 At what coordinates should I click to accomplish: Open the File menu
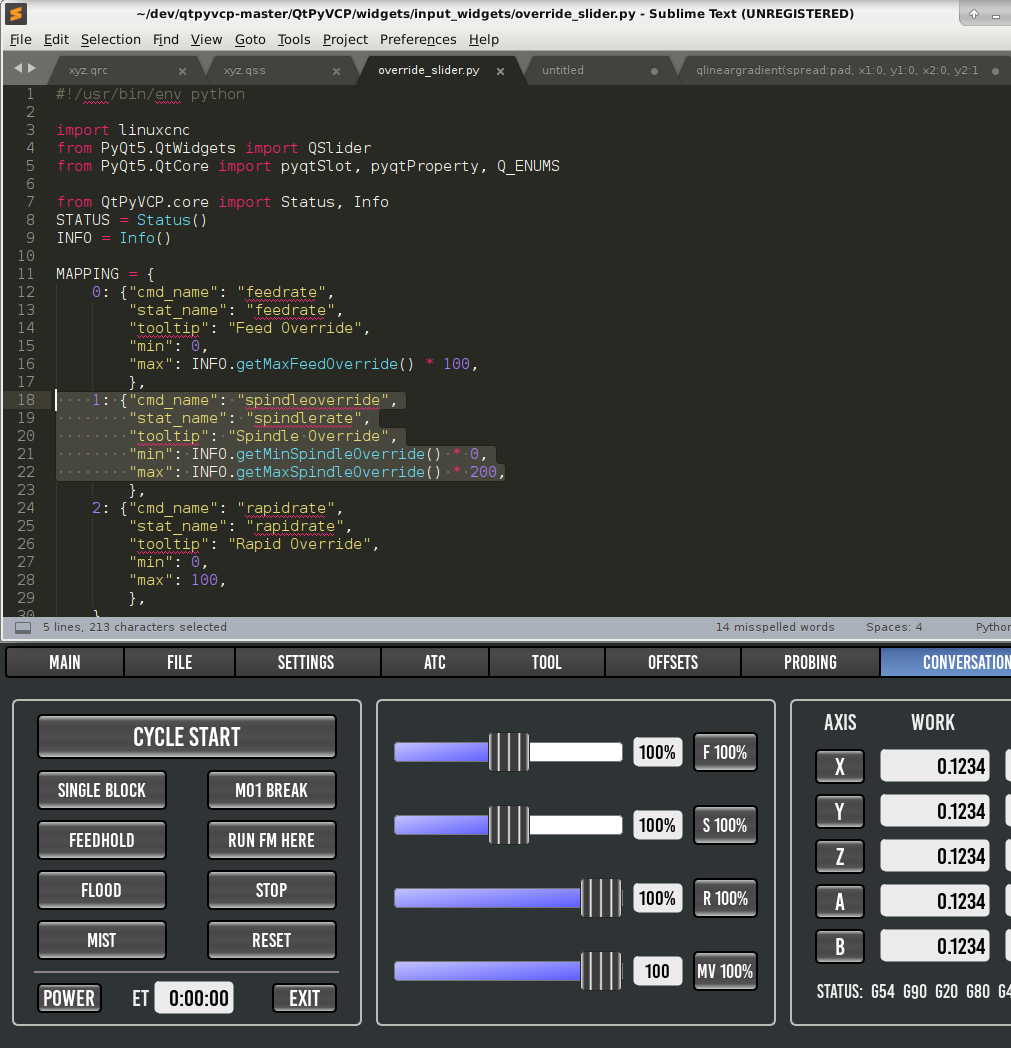tap(21, 39)
